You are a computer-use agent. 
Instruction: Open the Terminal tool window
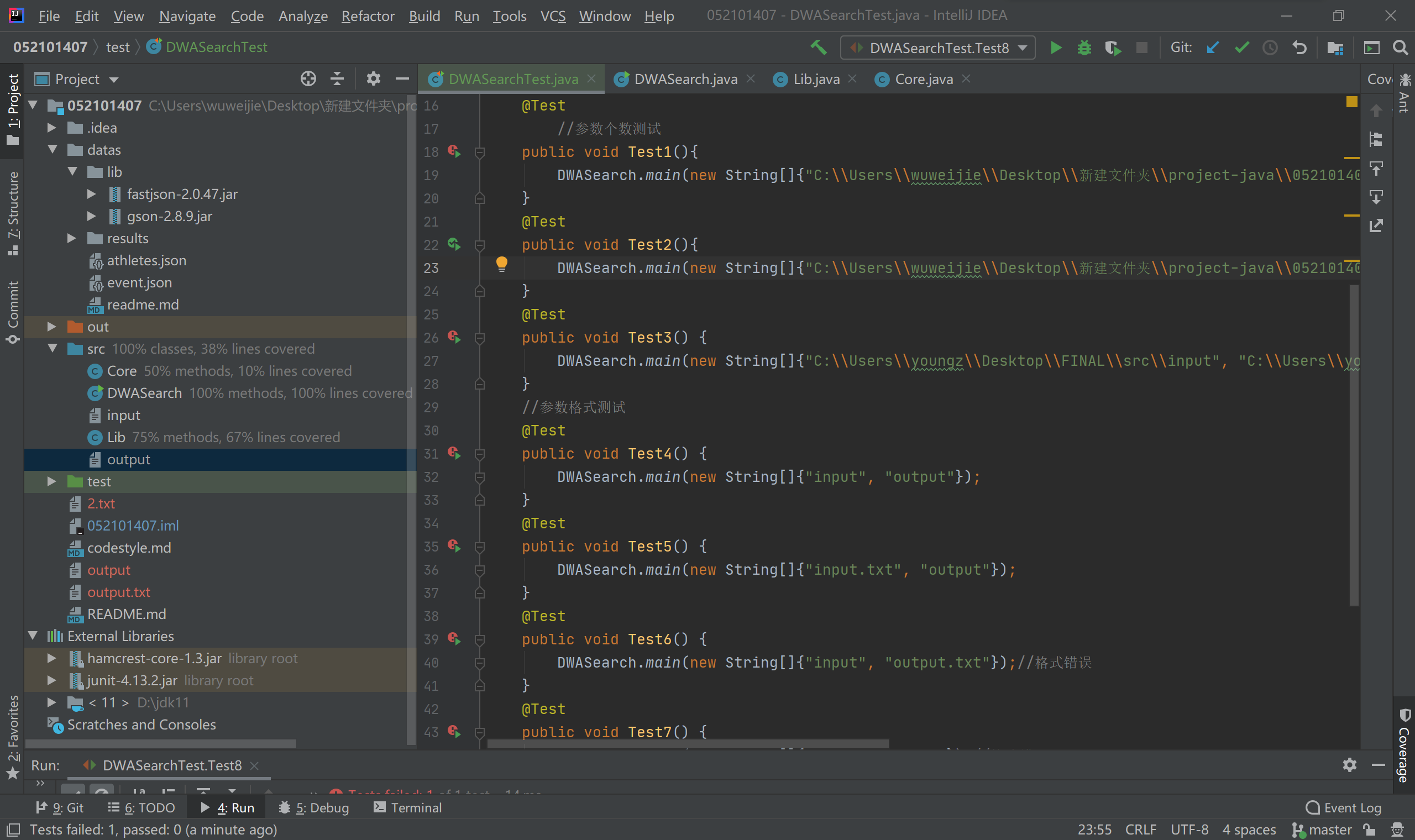click(407, 808)
